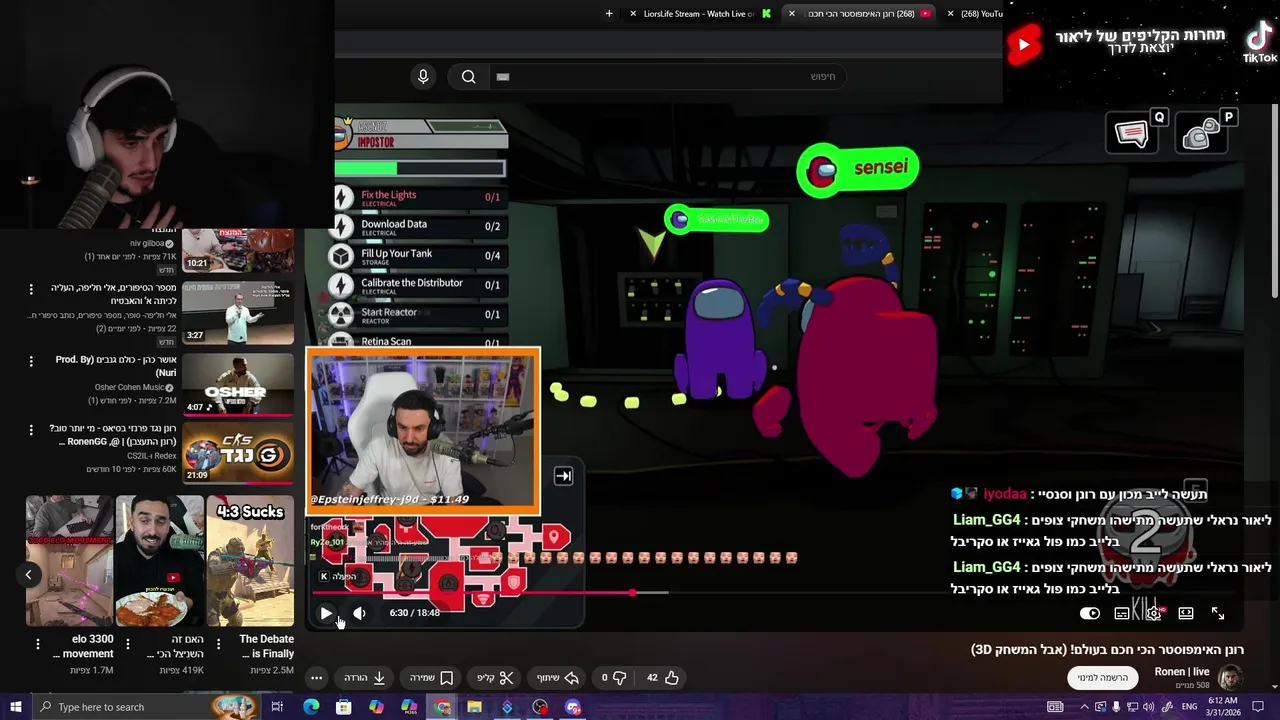
Task: Click the Download Data task entry
Action: tap(418, 227)
